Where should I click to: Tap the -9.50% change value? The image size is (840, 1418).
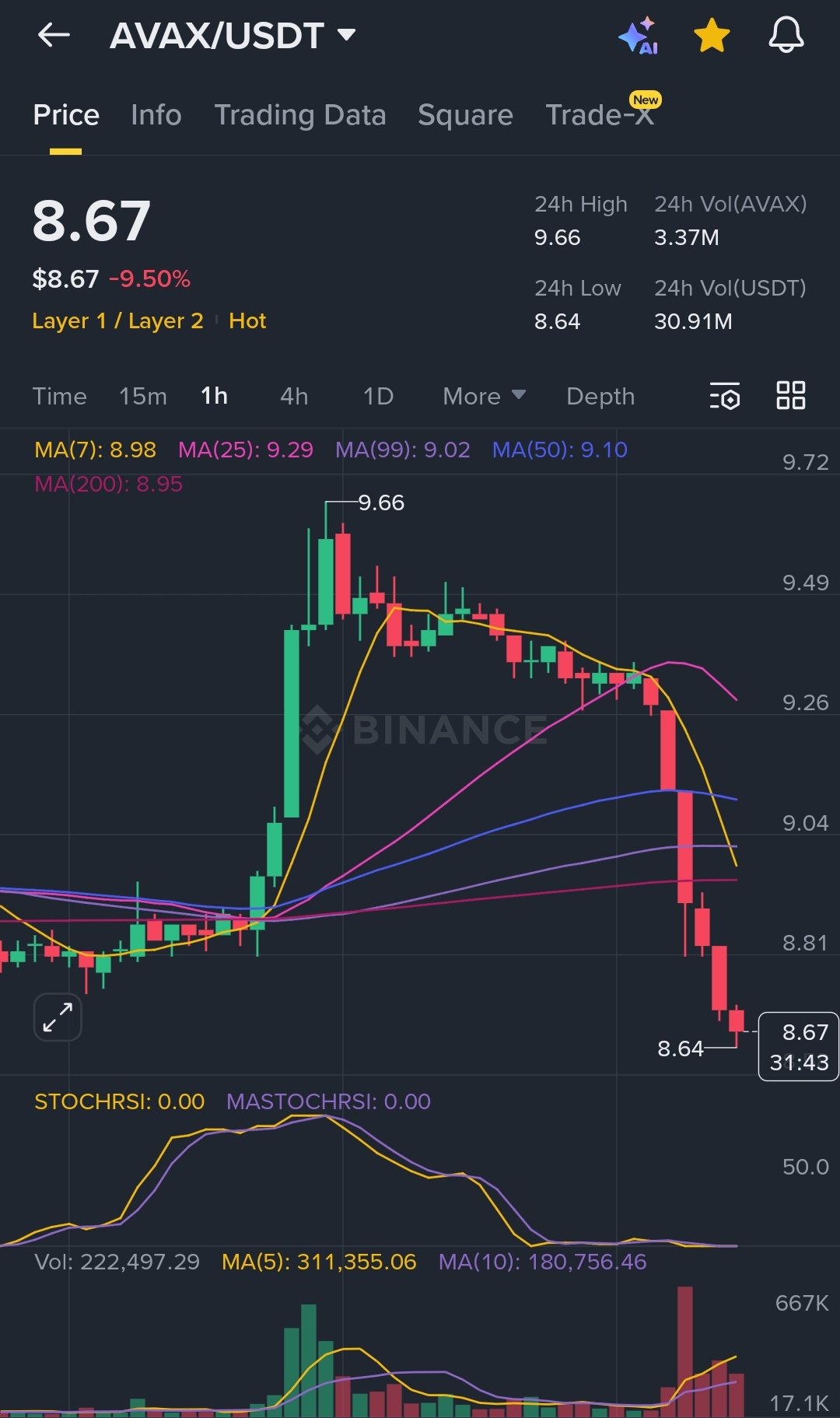[150, 278]
